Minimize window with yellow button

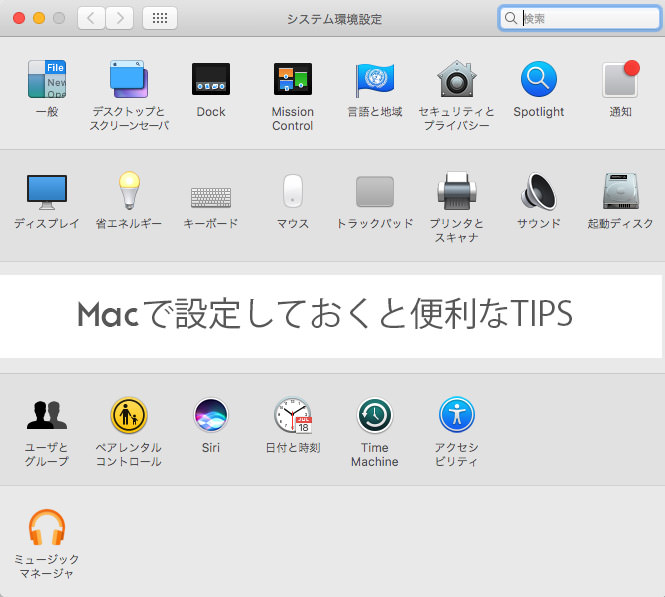coord(39,18)
